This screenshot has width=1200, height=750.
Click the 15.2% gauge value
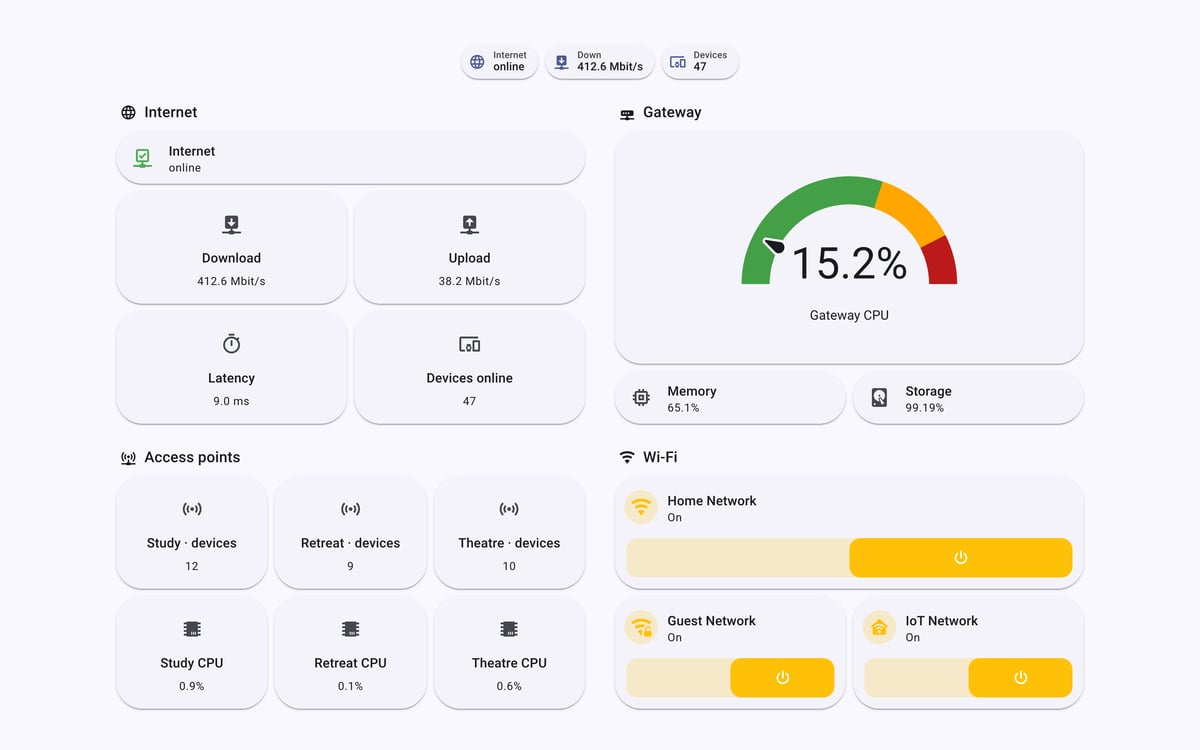pyautogui.click(x=849, y=263)
